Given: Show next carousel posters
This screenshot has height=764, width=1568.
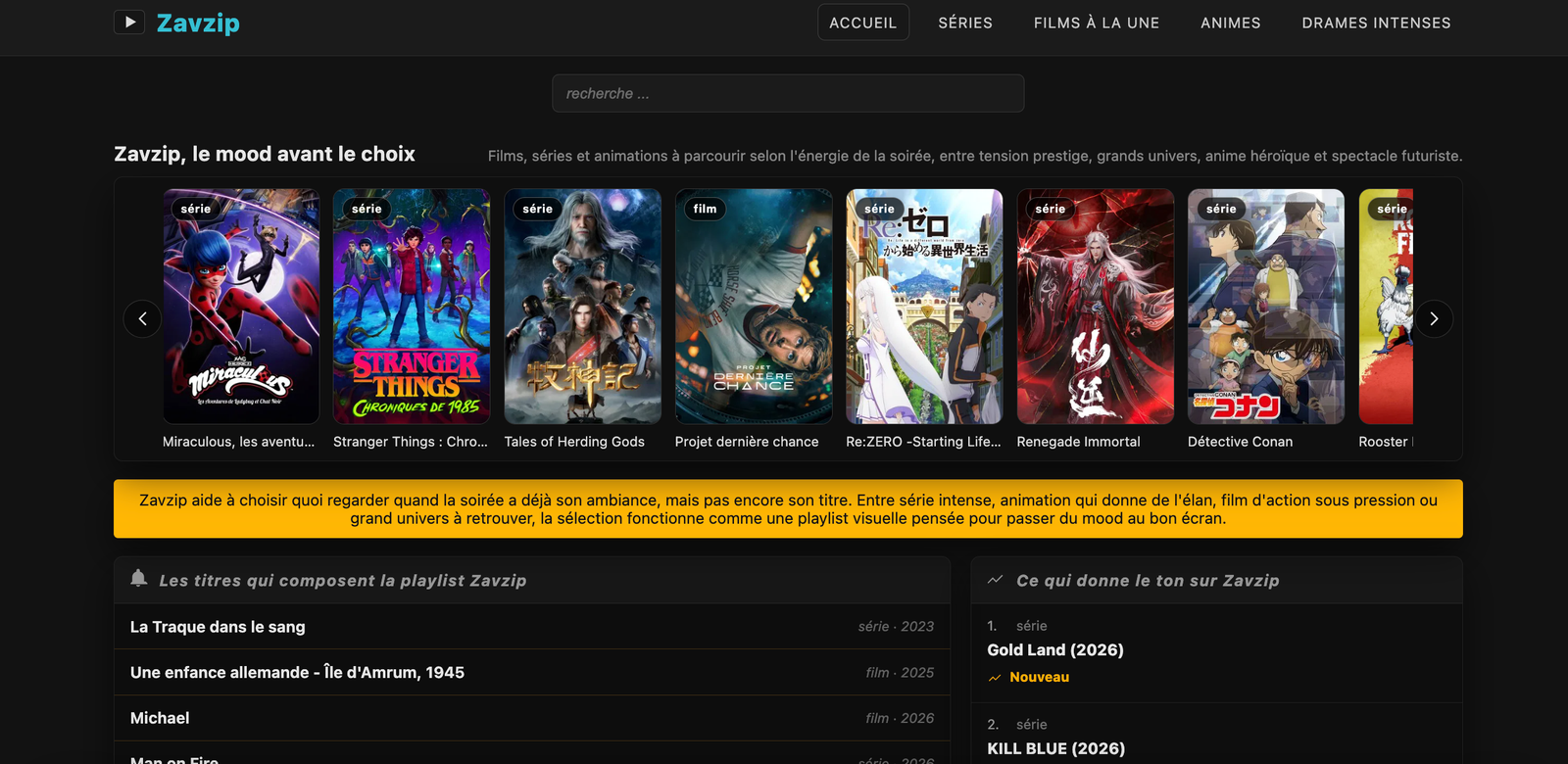Looking at the screenshot, I should click(1434, 318).
